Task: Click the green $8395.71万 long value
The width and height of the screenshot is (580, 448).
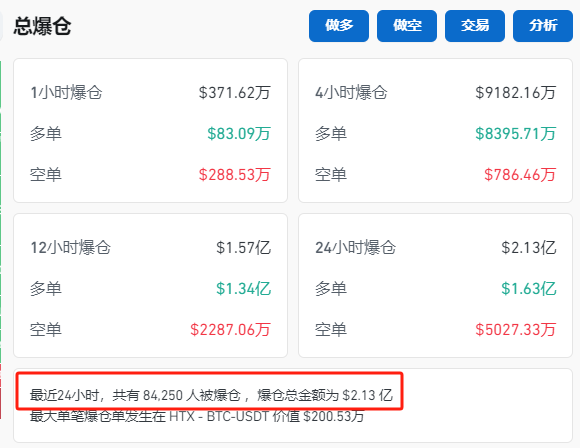Action: click(x=516, y=134)
